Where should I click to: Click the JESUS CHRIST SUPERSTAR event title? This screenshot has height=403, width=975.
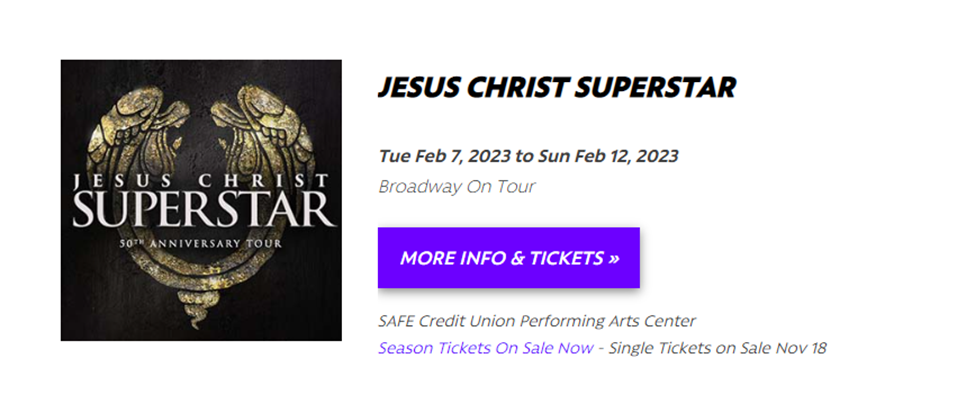[556, 88]
